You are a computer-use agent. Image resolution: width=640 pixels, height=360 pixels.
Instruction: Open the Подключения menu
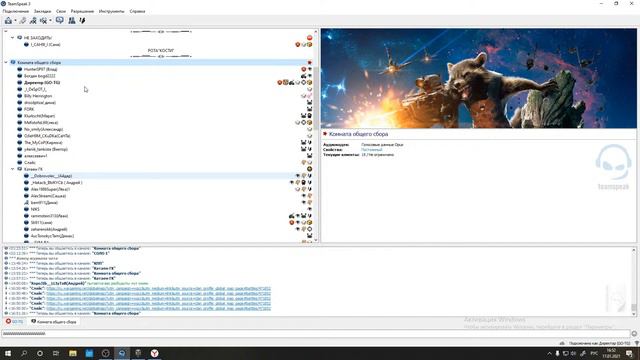click(16, 11)
